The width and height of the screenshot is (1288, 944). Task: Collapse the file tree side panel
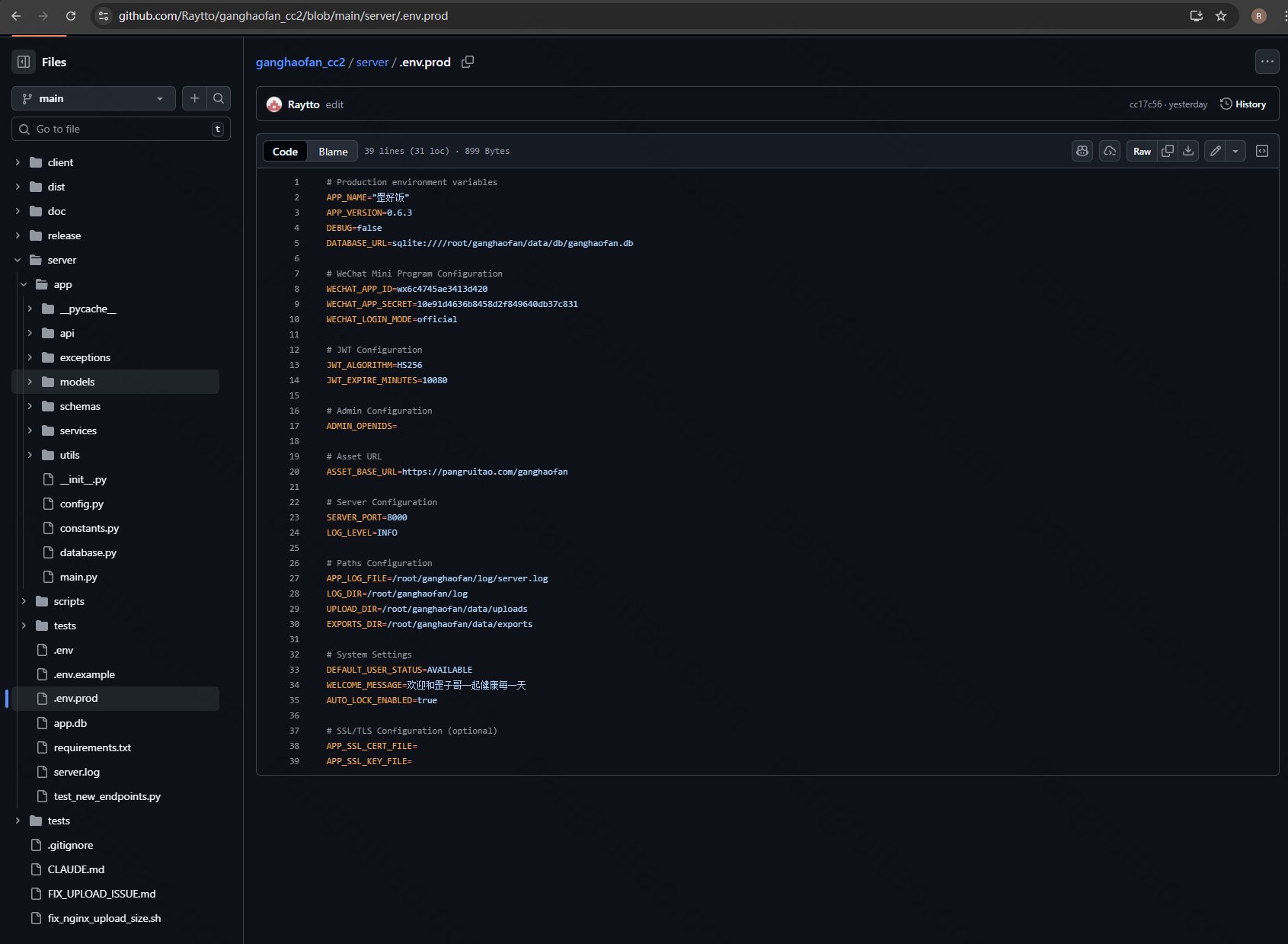click(x=24, y=62)
